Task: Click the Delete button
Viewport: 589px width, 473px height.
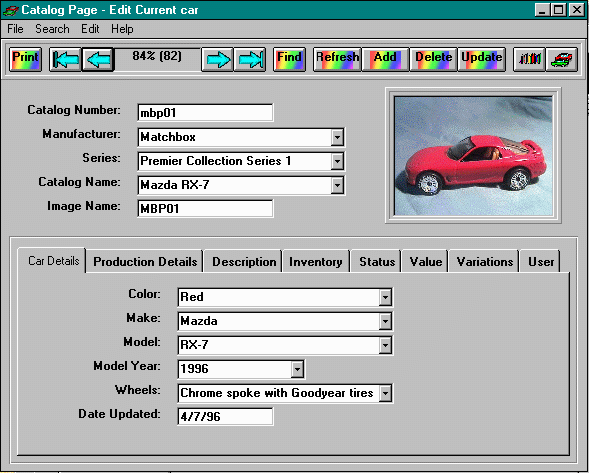Action: coord(433,59)
